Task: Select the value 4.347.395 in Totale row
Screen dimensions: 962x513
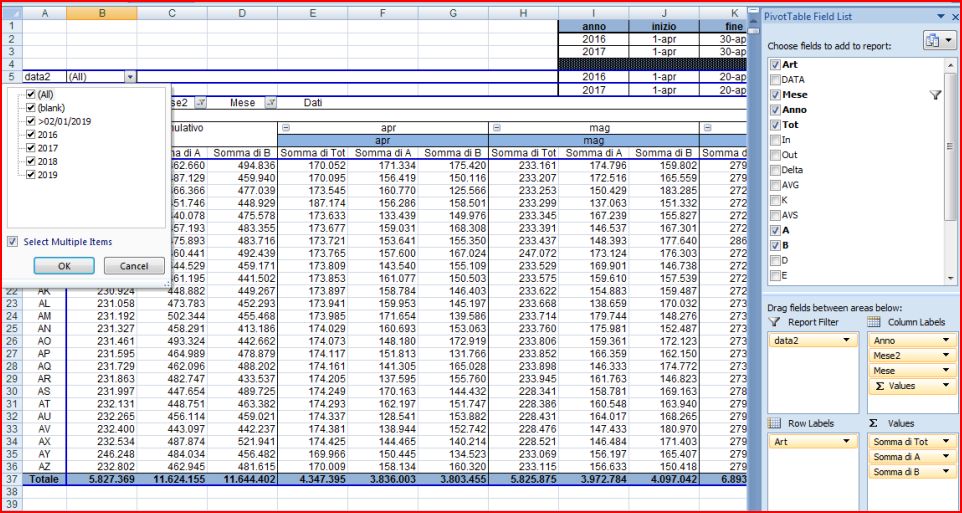Action: click(312, 479)
